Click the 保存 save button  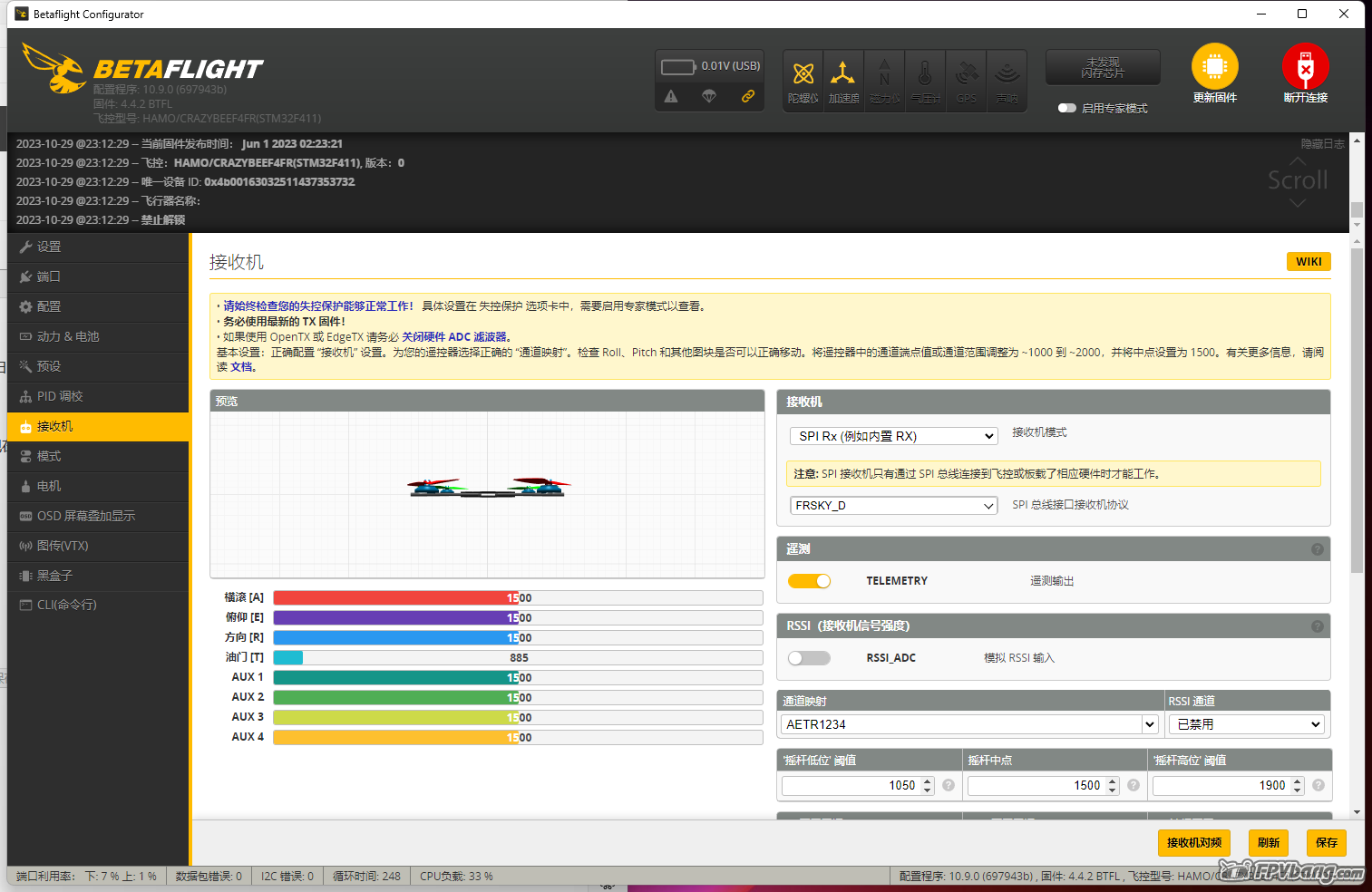pyautogui.click(x=1327, y=842)
